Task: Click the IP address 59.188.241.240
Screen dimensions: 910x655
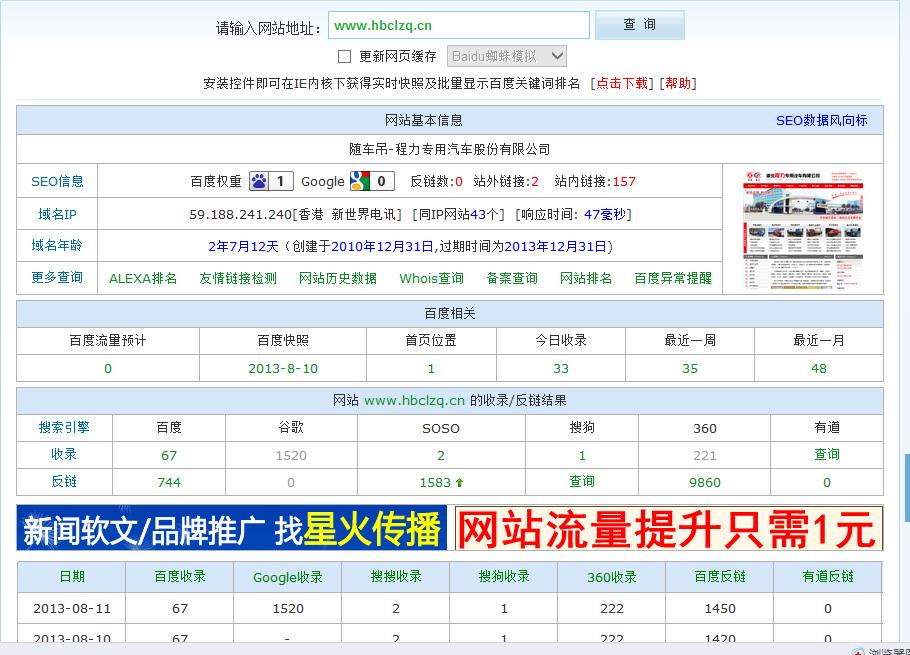Action: (x=240, y=215)
